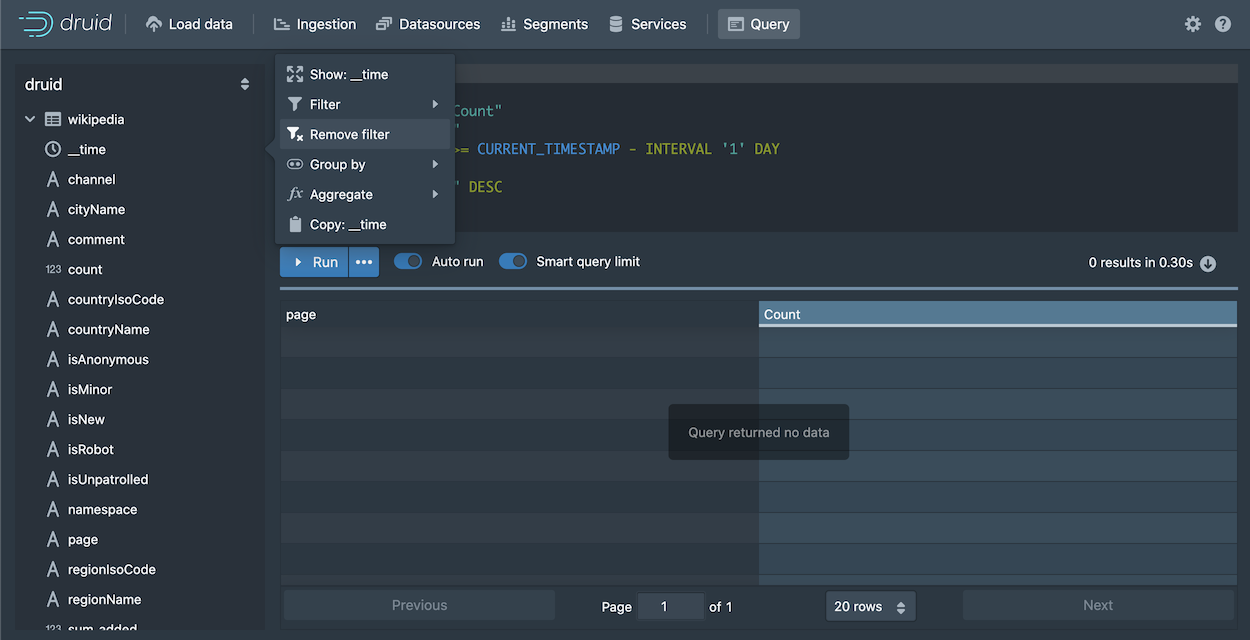Click the number type icon beside count
Viewport: 1250px width, 640px height.
(53, 269)
